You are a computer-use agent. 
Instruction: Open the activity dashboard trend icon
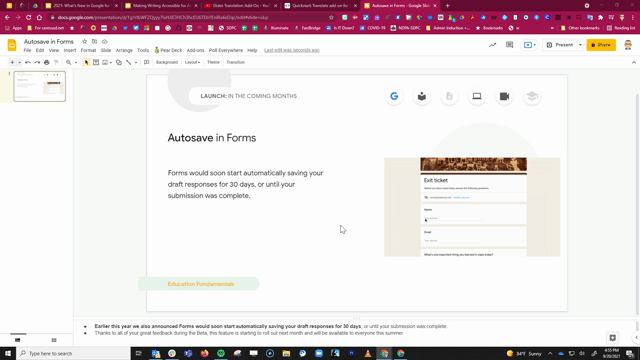[493, 45]
